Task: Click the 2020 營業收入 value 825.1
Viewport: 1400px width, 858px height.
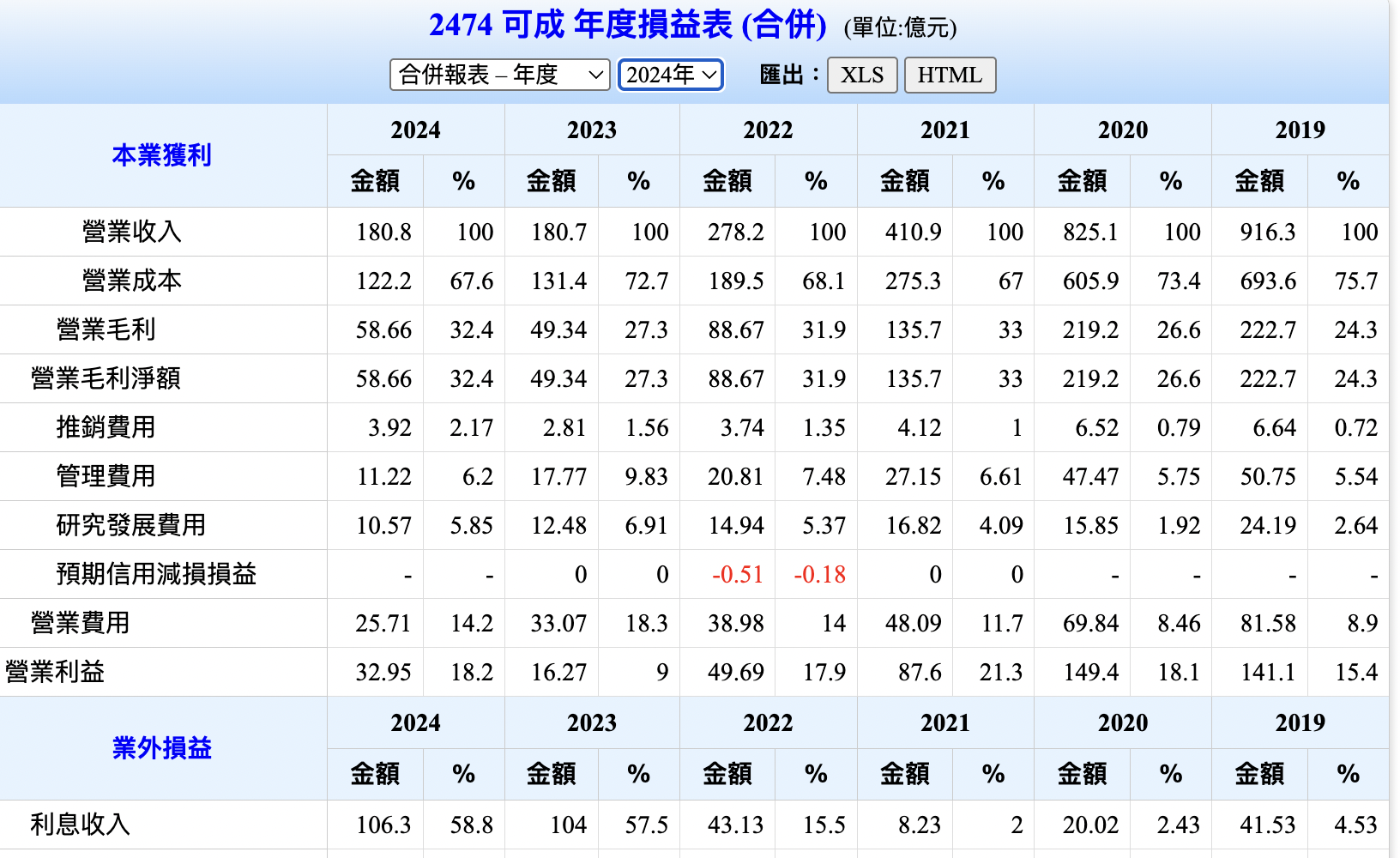Action: (x=1090, y=232)
